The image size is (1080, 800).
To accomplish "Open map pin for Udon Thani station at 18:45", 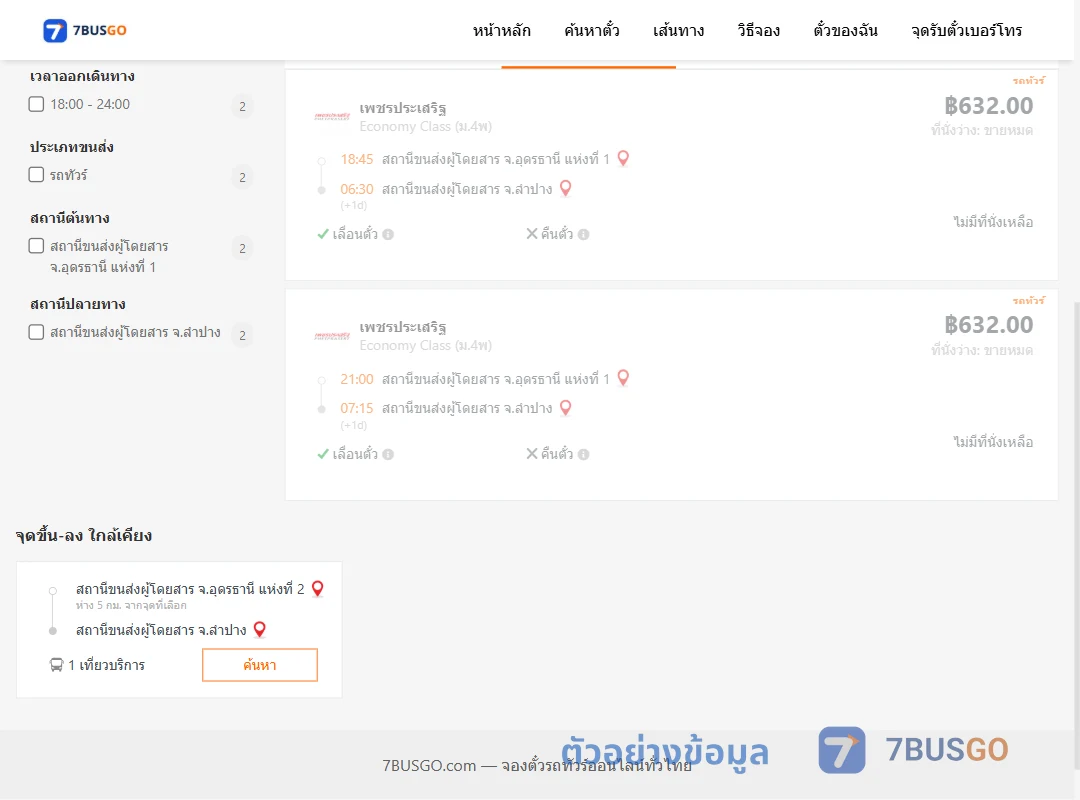I will [x=623, y=158].
